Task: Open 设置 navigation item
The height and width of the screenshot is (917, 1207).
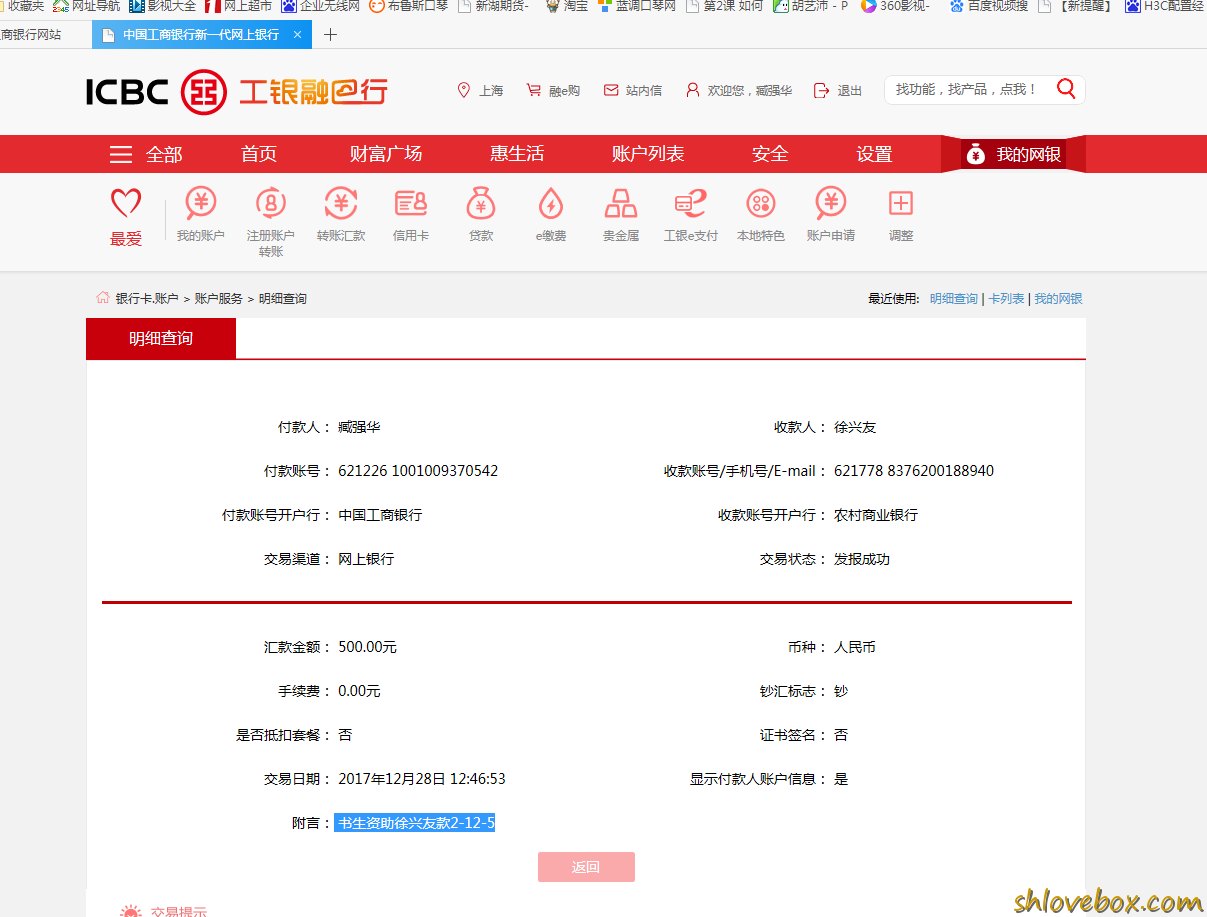Action: pos(874,154)
